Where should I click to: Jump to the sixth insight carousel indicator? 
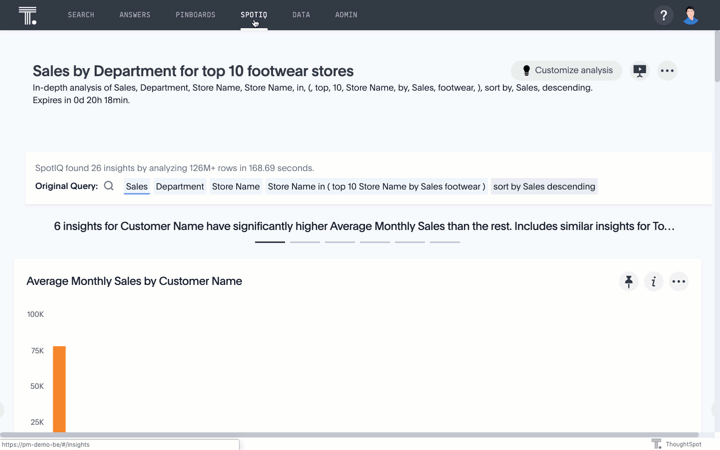click(444, 242)
